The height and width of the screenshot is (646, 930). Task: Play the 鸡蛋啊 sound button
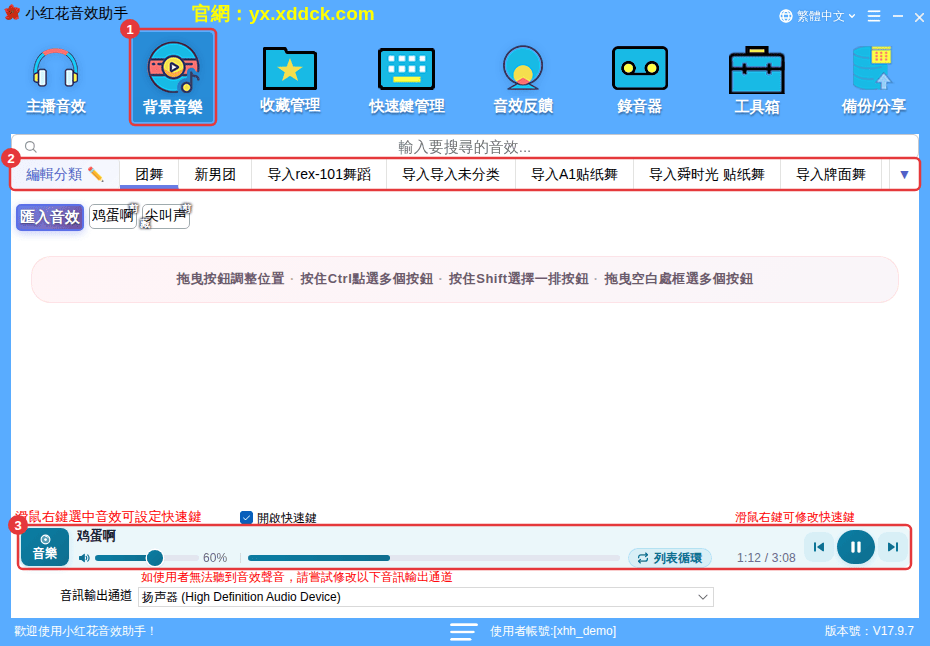[113, 216]
